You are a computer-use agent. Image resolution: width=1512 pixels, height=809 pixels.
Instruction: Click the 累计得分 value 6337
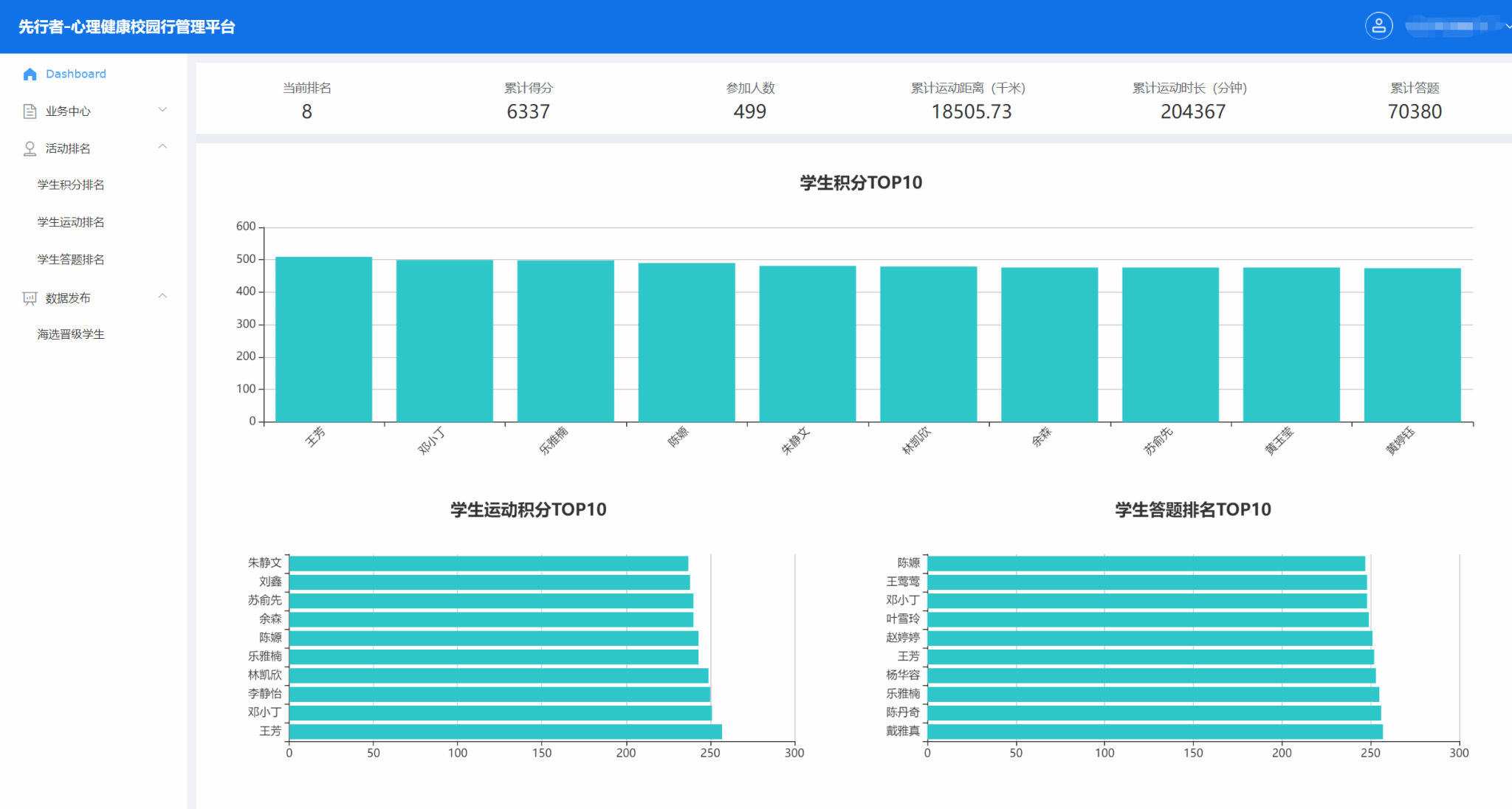(x=528, y=111)
